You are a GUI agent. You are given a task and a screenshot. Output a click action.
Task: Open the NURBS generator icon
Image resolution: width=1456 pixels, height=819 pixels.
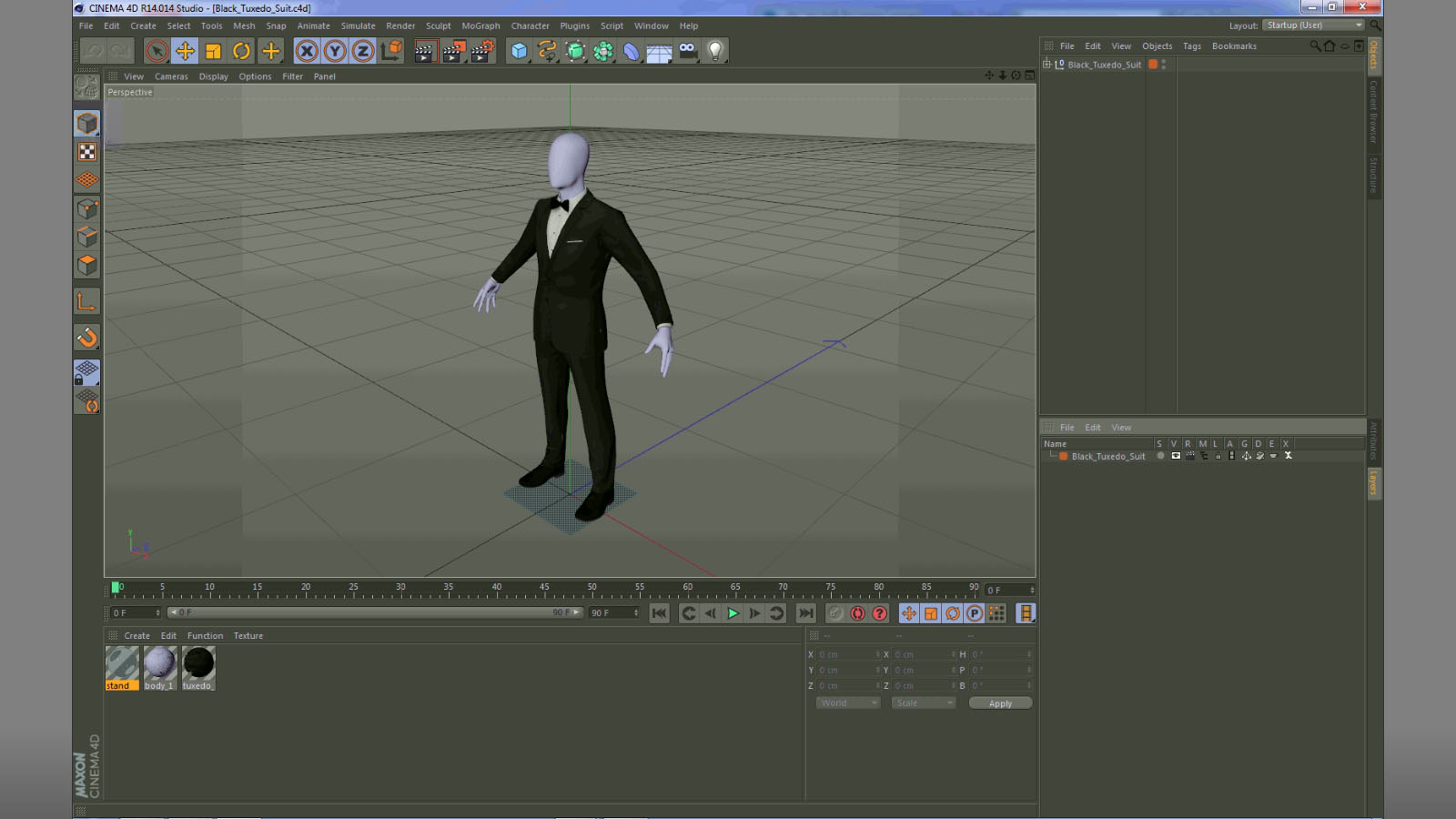[x=575, y=51]
